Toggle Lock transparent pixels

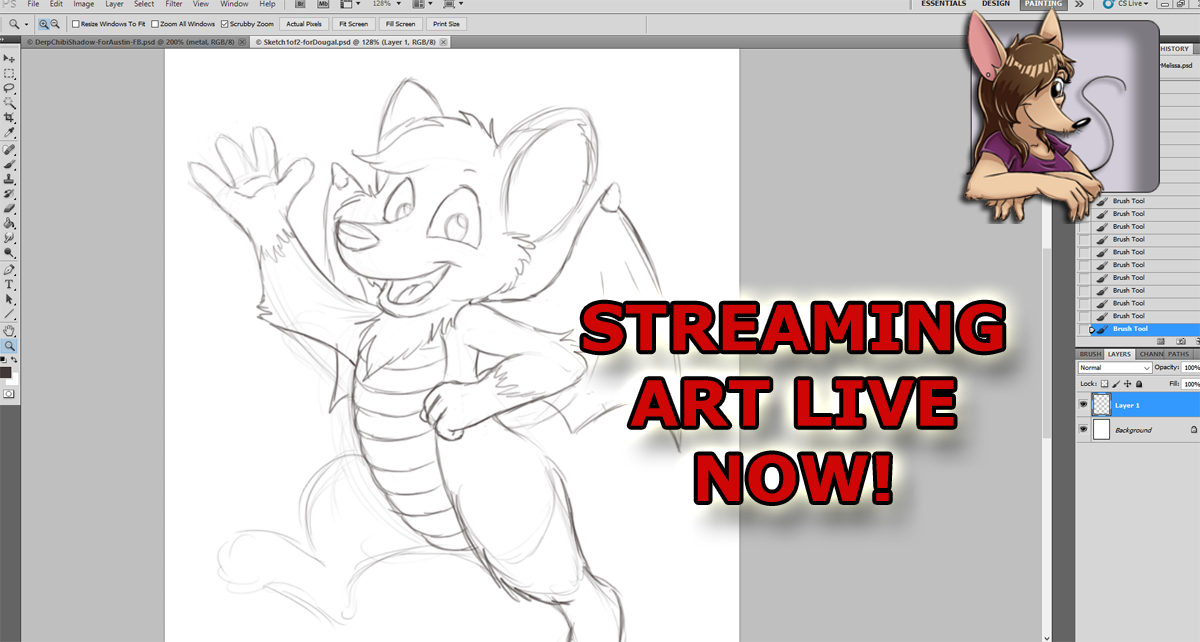[x=1105, y=383]
